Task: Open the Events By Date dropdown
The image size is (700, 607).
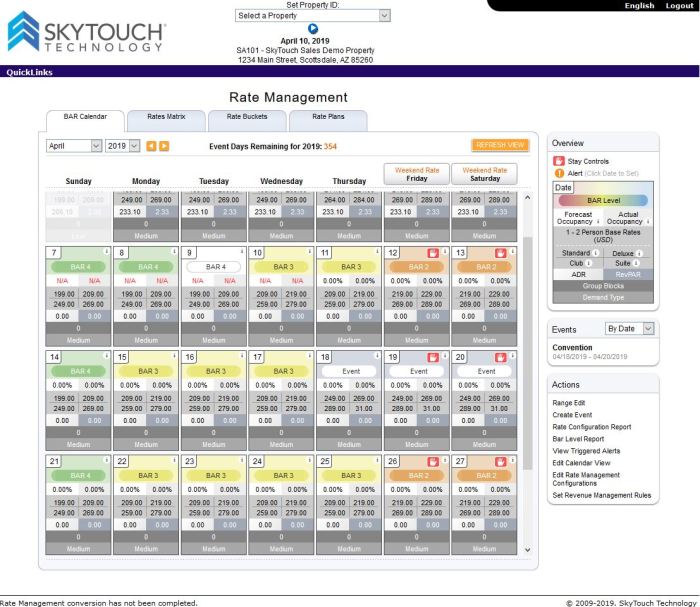Action: click(x=629, y=329)
